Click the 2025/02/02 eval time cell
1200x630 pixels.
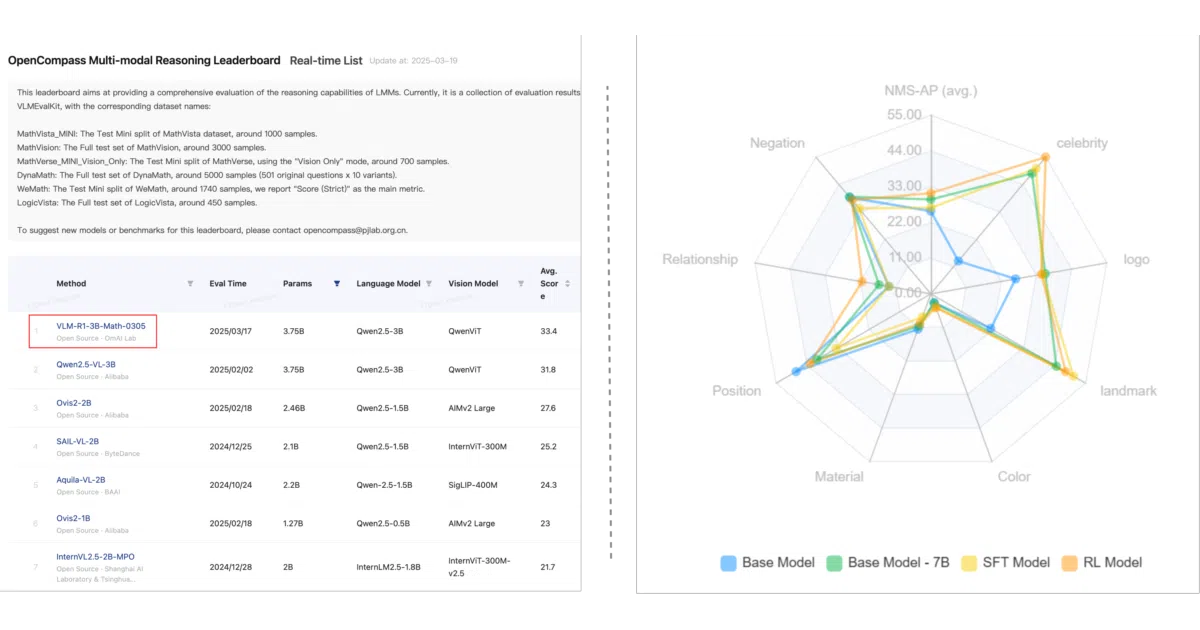click(230, 369)
